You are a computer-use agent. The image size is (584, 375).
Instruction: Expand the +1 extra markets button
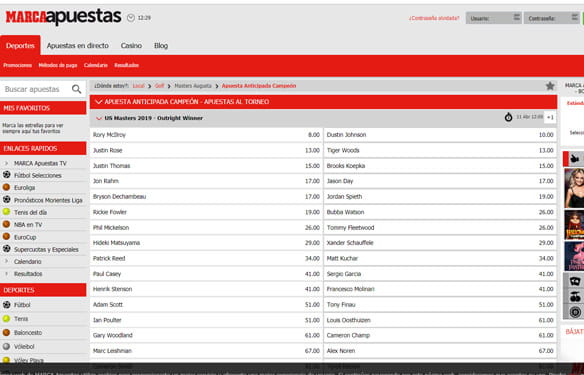(550, 117)
